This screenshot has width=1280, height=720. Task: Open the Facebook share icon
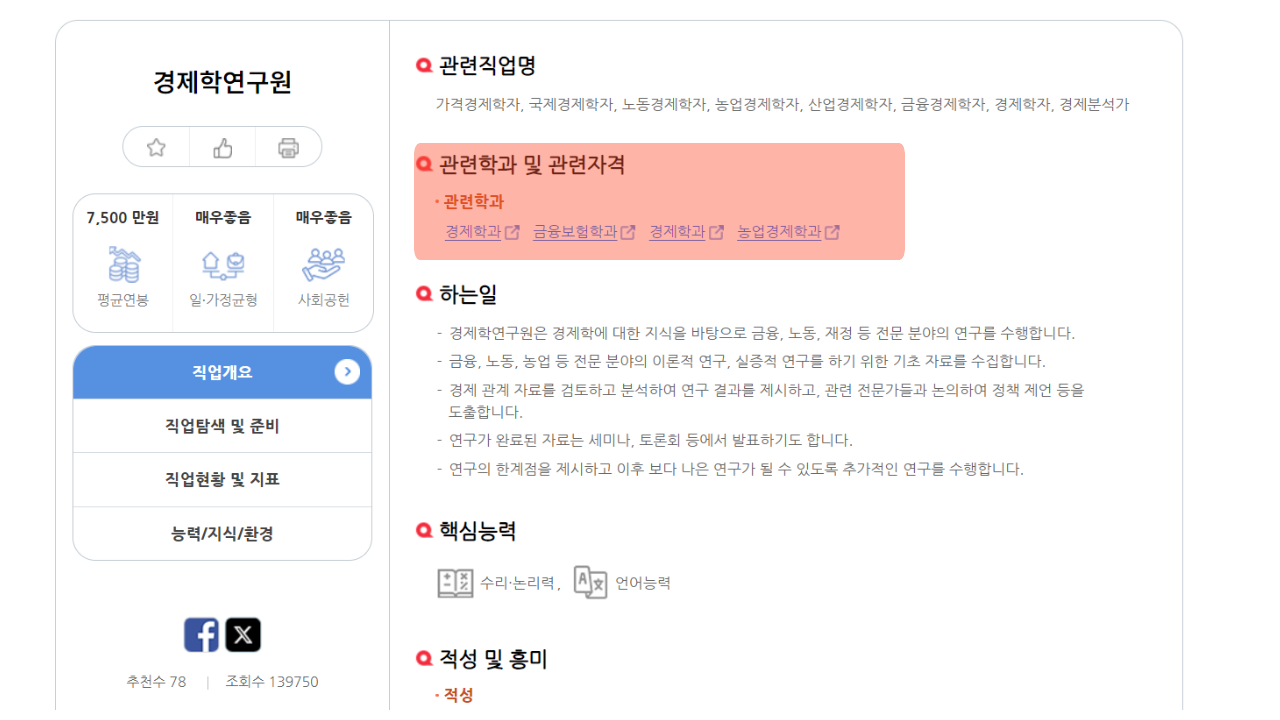click(202, 633)
